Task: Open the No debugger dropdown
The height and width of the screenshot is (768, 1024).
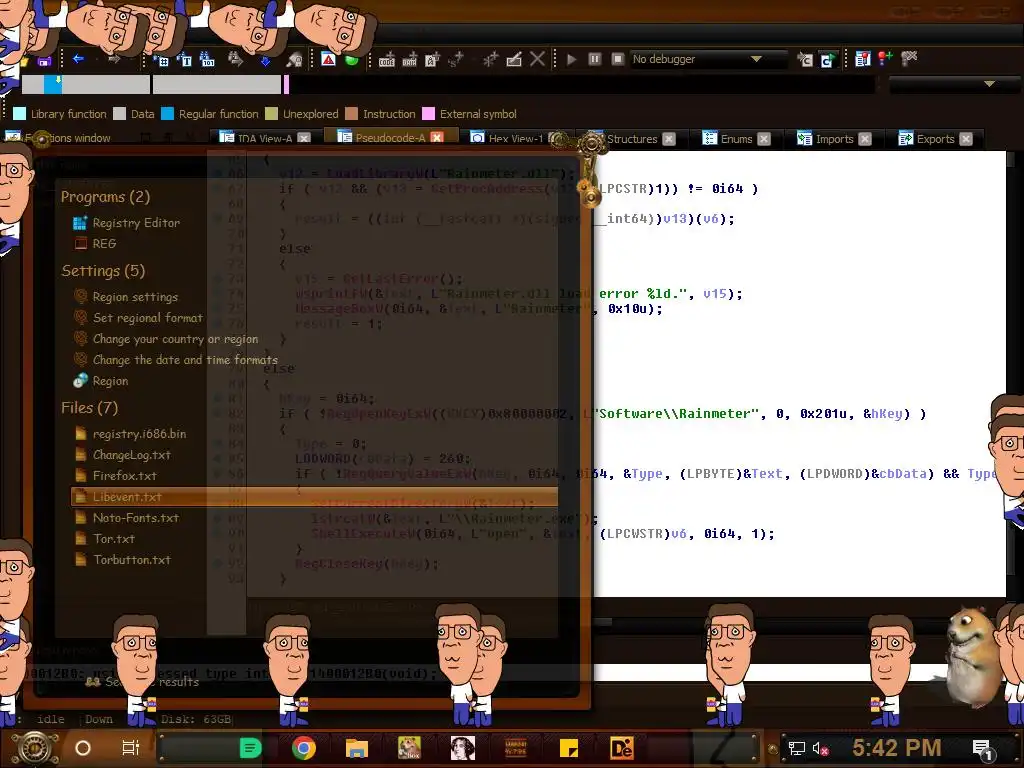Action: (x=708, y=59)
